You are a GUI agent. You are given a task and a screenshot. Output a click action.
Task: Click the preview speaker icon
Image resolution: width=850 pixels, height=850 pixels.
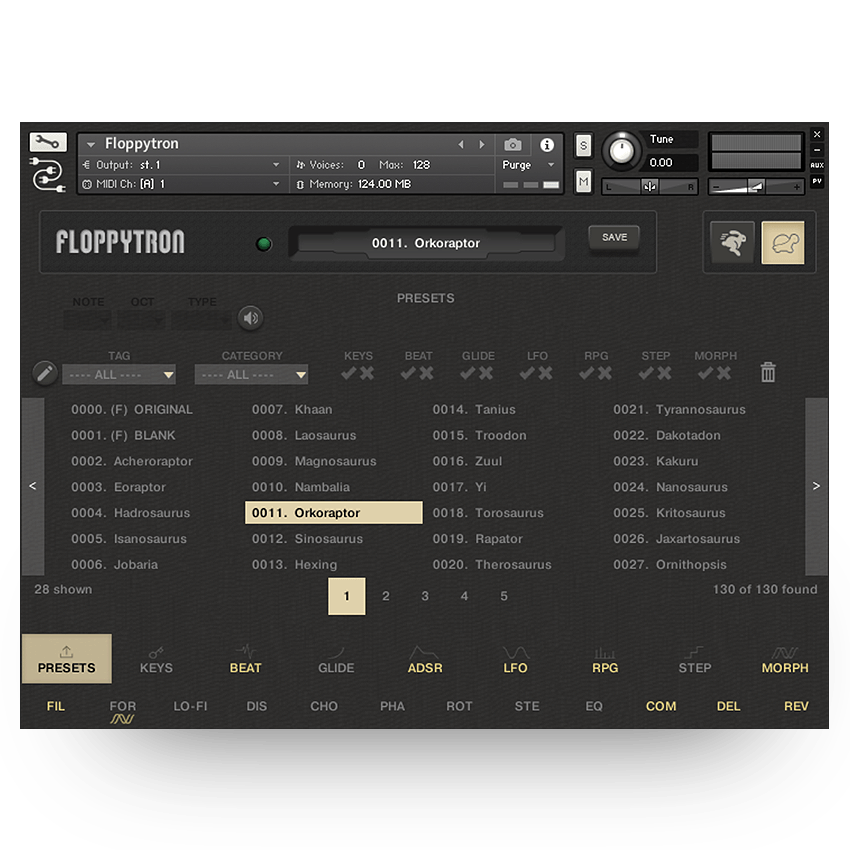pos(250,318)
